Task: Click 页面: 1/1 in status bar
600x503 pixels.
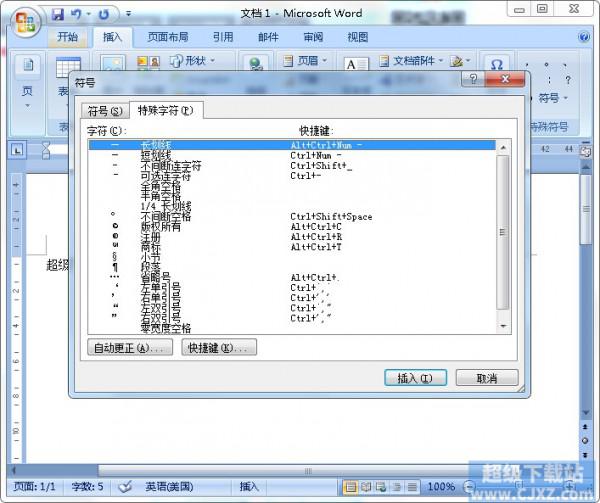Action: click(34, 487)
